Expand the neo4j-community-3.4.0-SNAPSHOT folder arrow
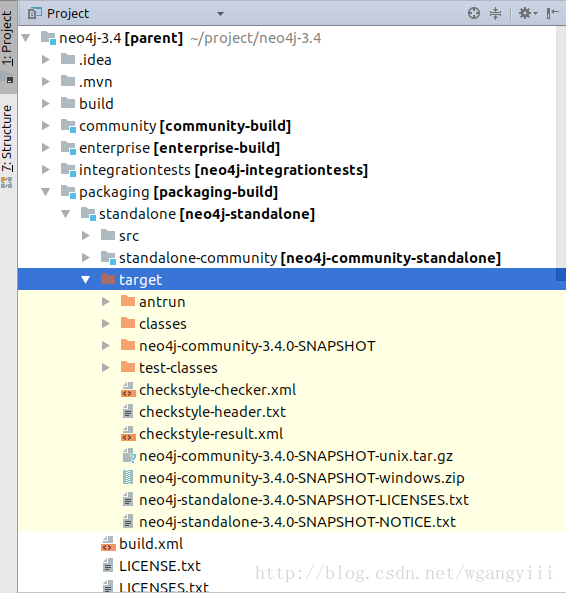566x593 pixels. [x=106, y=345]
